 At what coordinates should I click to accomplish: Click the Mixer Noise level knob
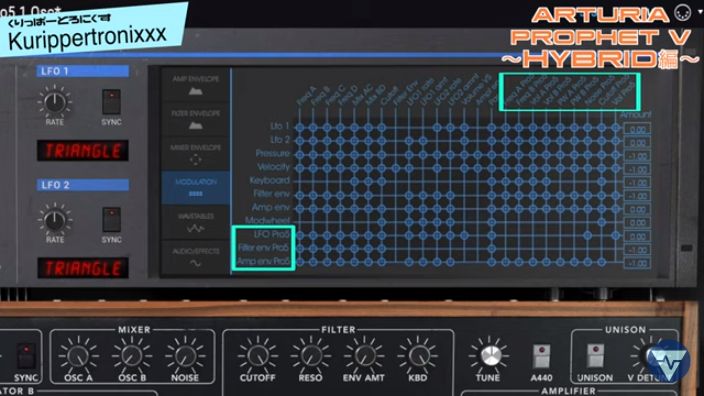(x=185, y=356)
